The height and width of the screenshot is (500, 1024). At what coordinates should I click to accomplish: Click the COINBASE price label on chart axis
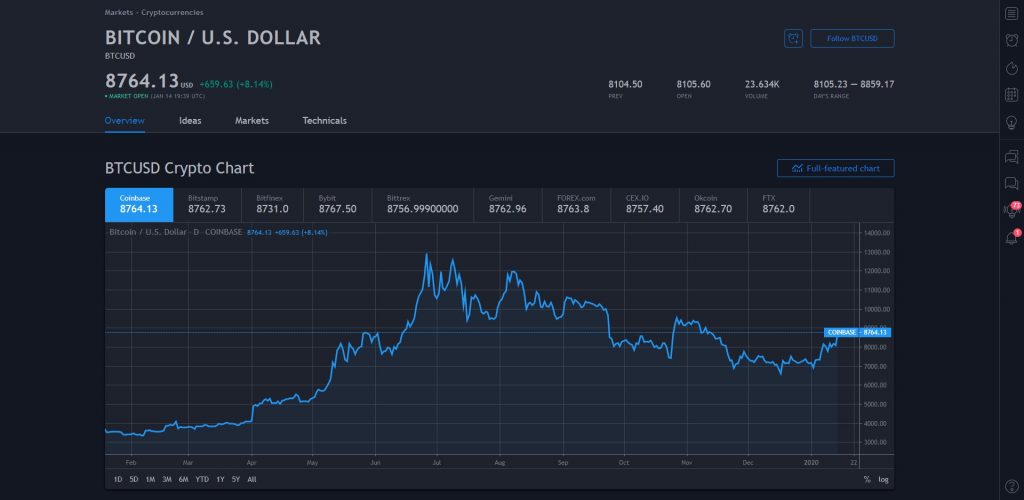(857, 332)
